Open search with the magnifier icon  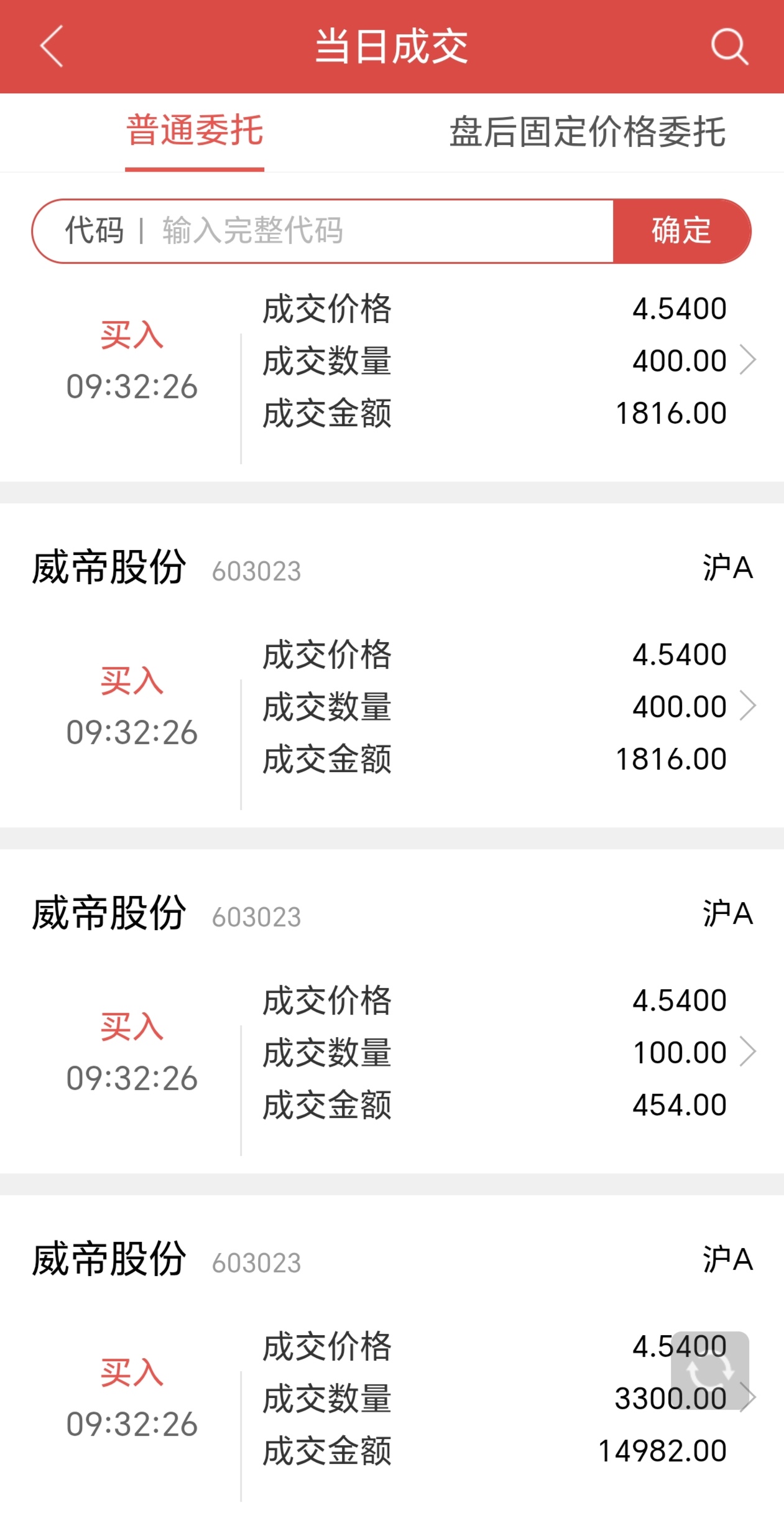(x=729, y=46)
